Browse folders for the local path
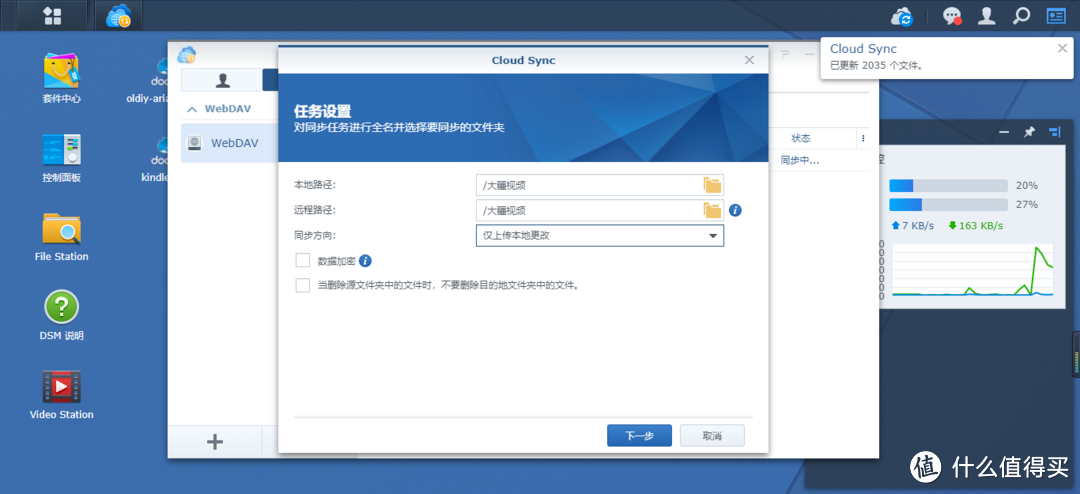Viewport: 1080px width, 494px height. pos(712,185)
